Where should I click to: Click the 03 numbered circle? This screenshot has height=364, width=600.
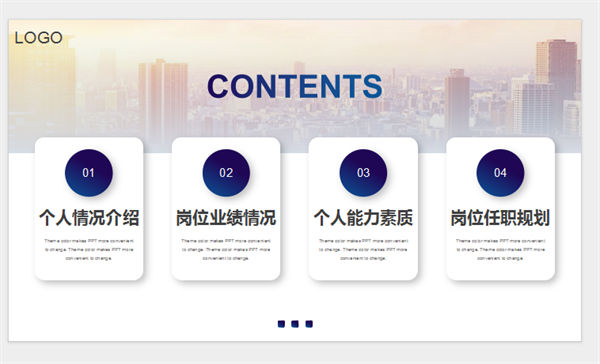point(363,173)
